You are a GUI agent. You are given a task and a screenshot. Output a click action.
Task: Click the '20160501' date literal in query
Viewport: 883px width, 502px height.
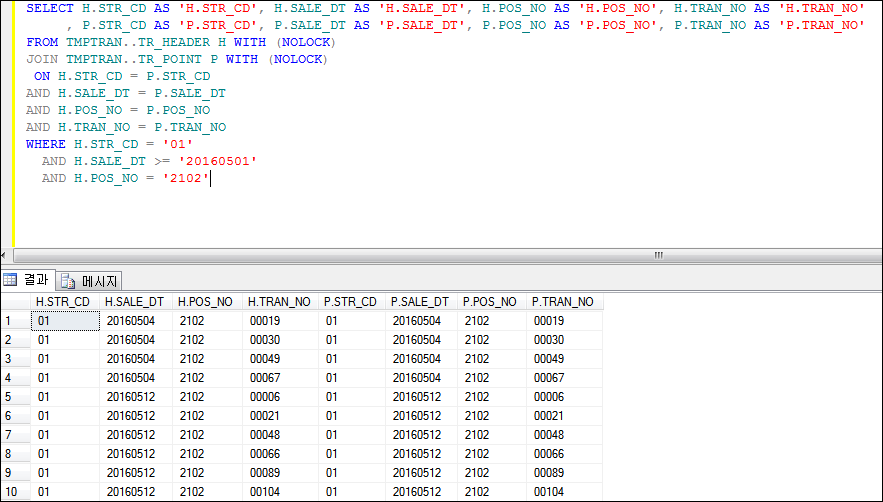click(218, 161)
